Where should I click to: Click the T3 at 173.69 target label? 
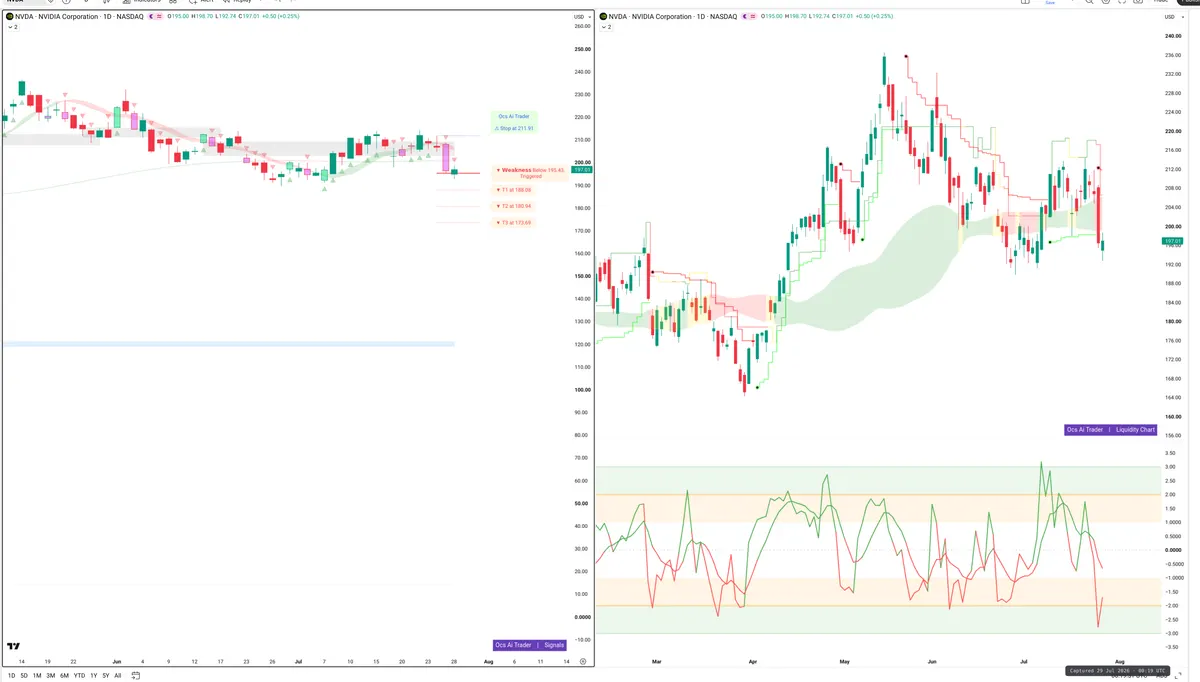coord(514,223)
